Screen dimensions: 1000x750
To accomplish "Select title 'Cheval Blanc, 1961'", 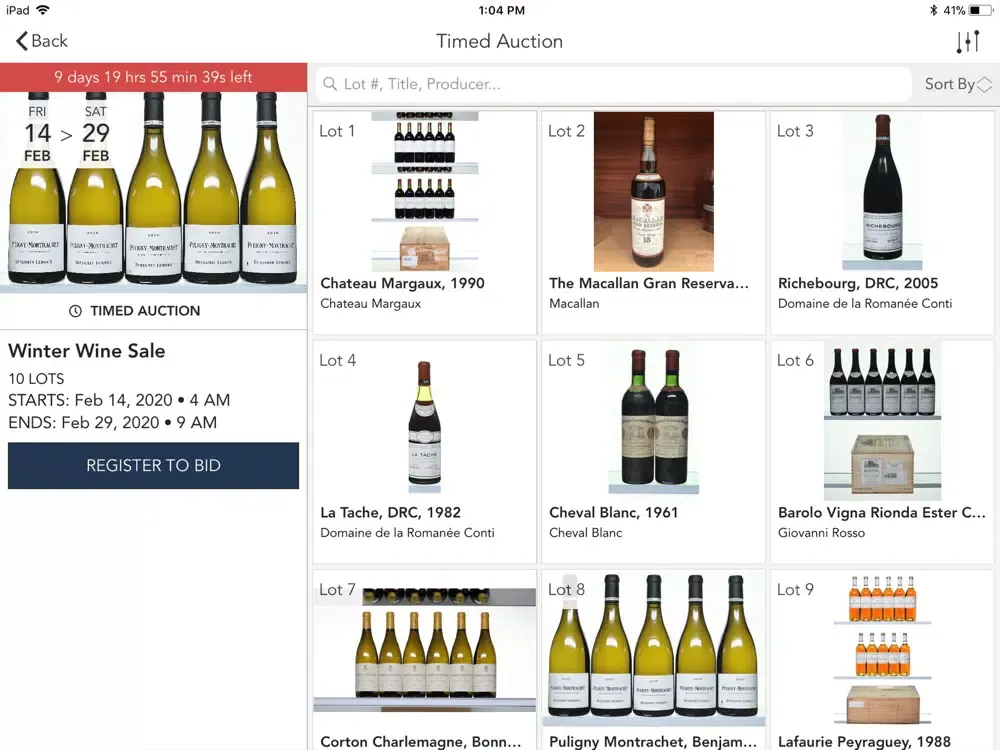I will tap(614, 513).
